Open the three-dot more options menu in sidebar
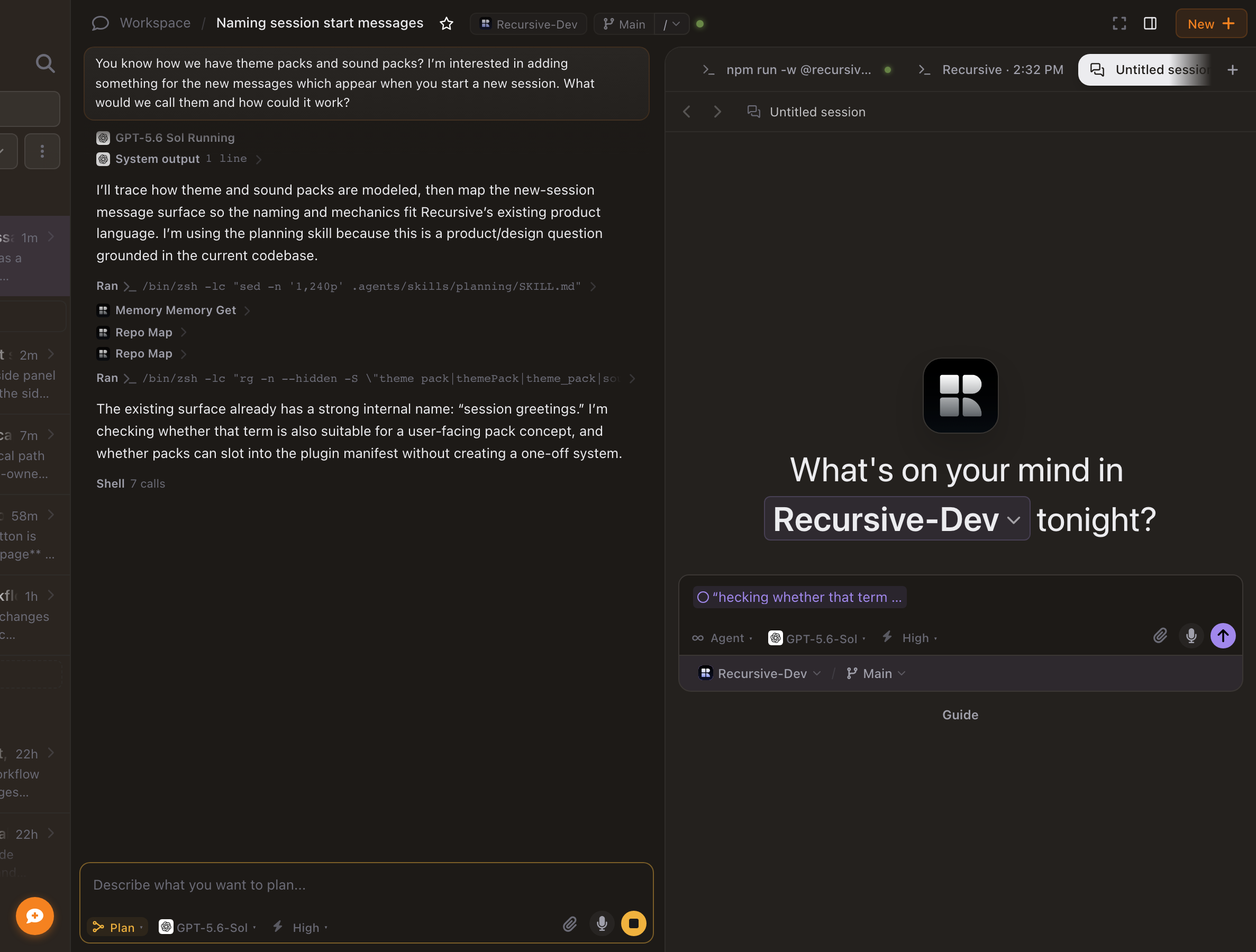1256x952 pixels. 42,151
